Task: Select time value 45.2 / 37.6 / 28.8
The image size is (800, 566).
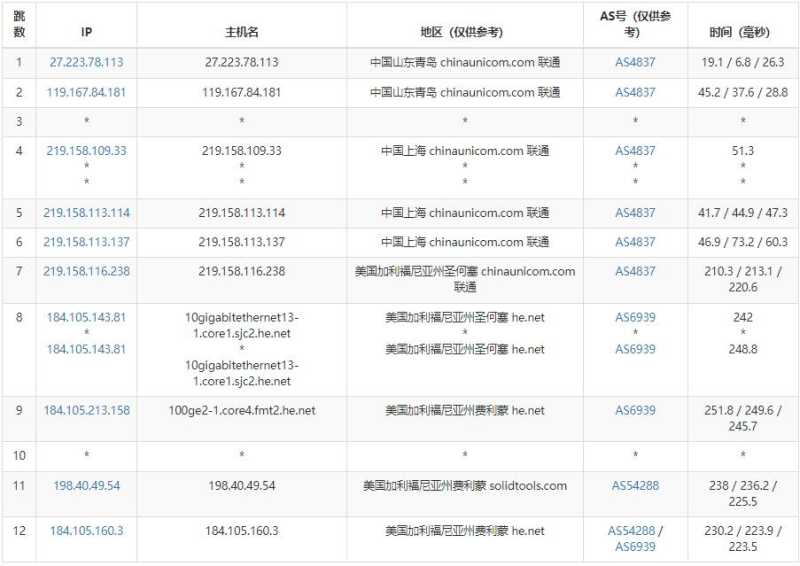Action: [742, 92]
